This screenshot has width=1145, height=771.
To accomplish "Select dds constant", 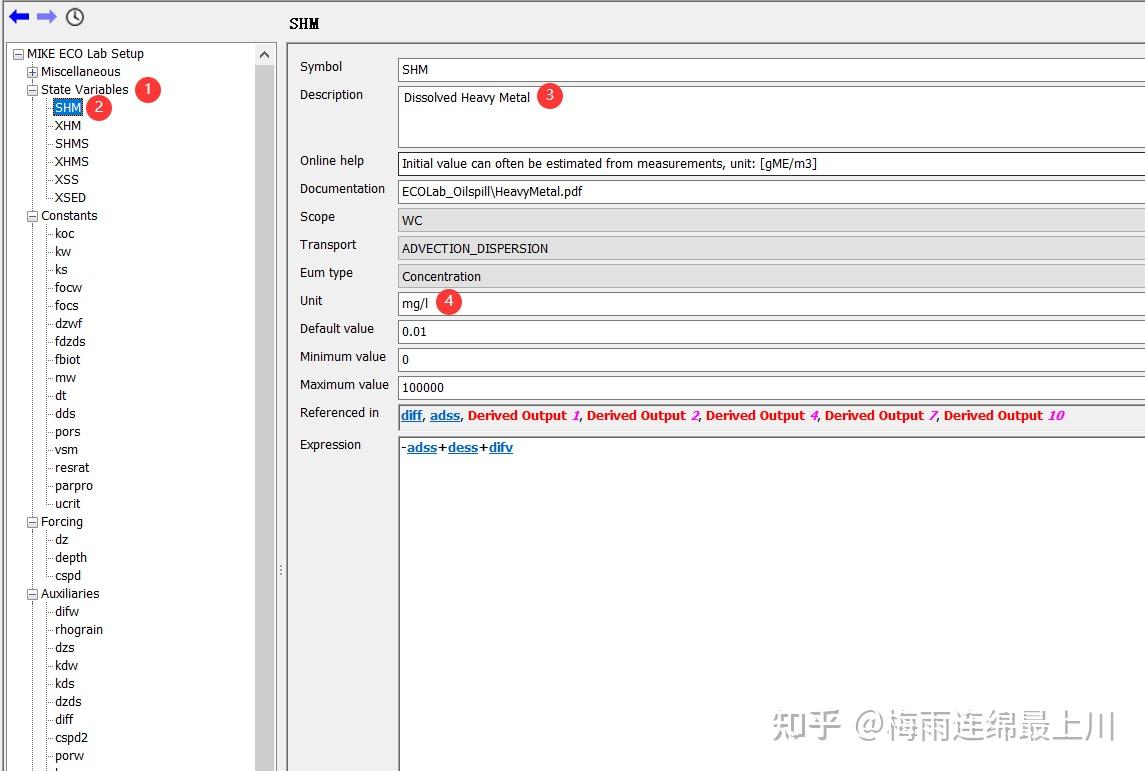I will pyautogui.click(x=65, y=414).
